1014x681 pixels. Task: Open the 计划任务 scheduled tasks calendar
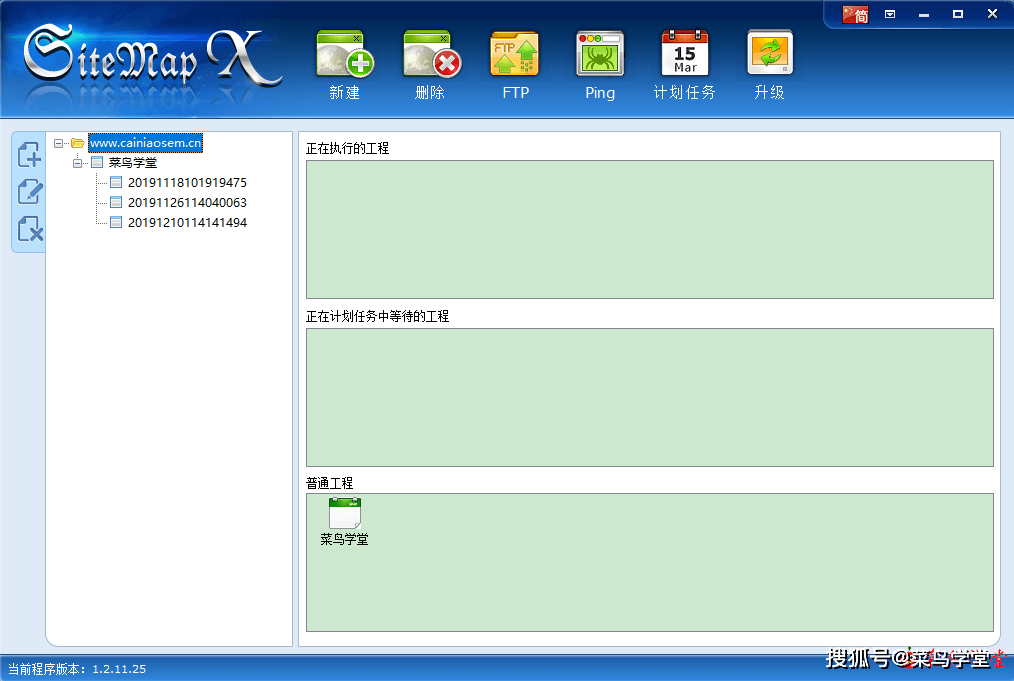point(685,54)
